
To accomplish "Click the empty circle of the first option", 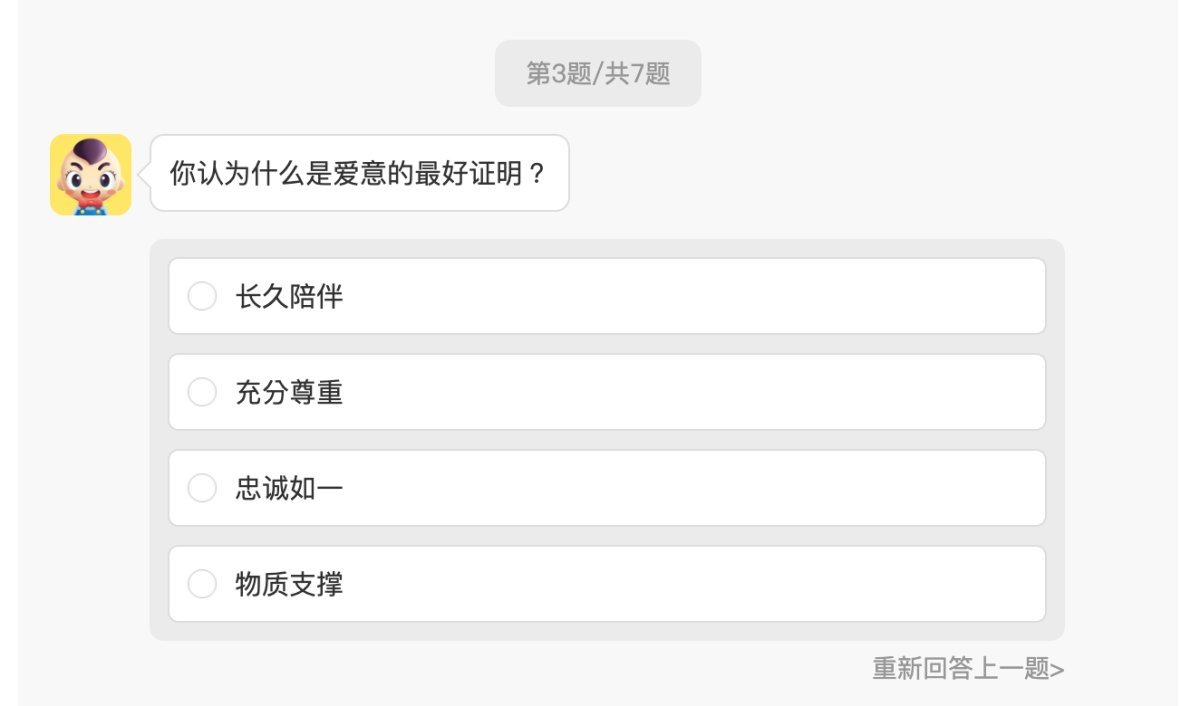I will (x=202, y=296).
